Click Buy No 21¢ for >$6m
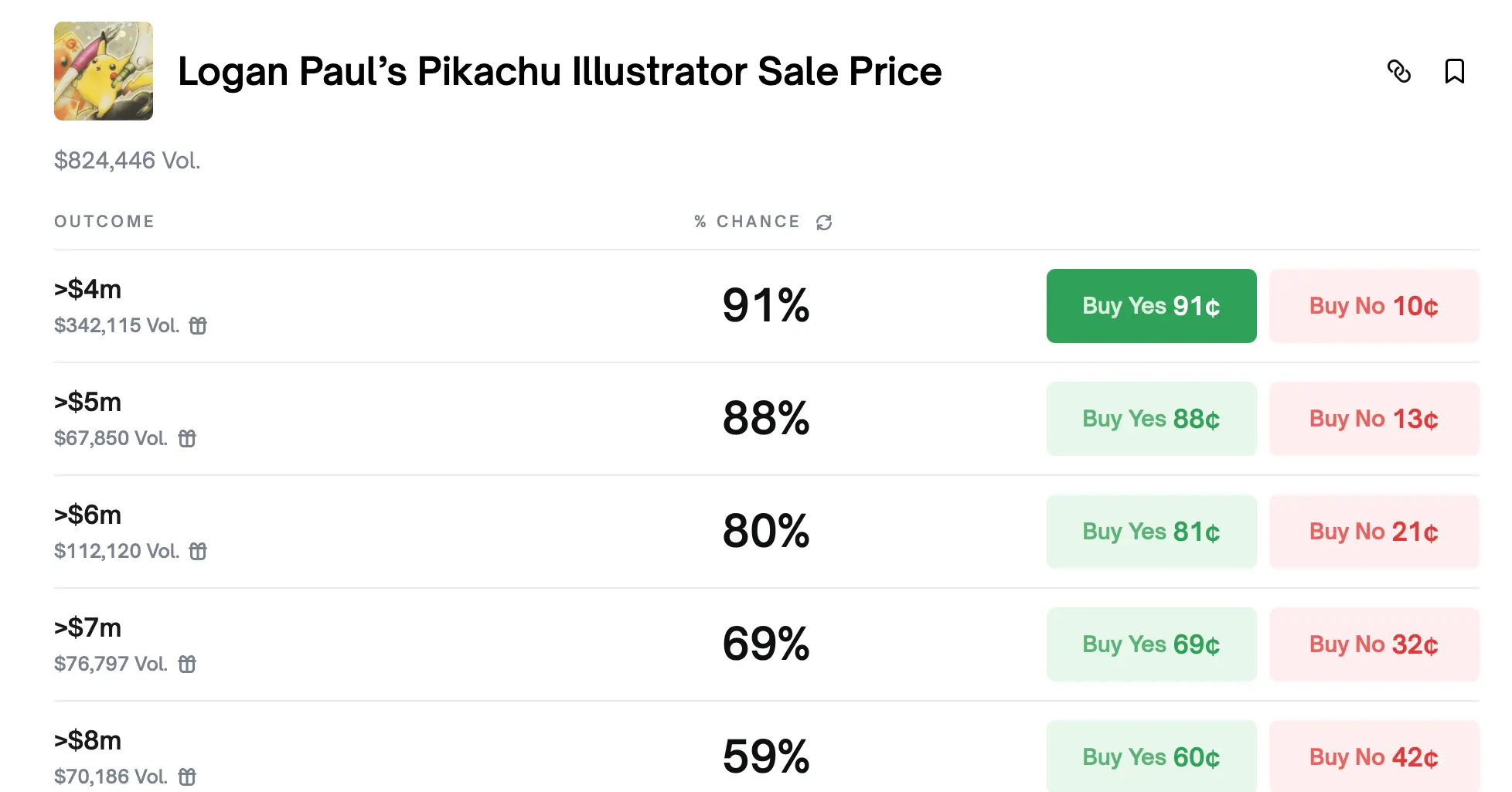The height and width of the screenshot is (792, 1512). (1374, 532)
